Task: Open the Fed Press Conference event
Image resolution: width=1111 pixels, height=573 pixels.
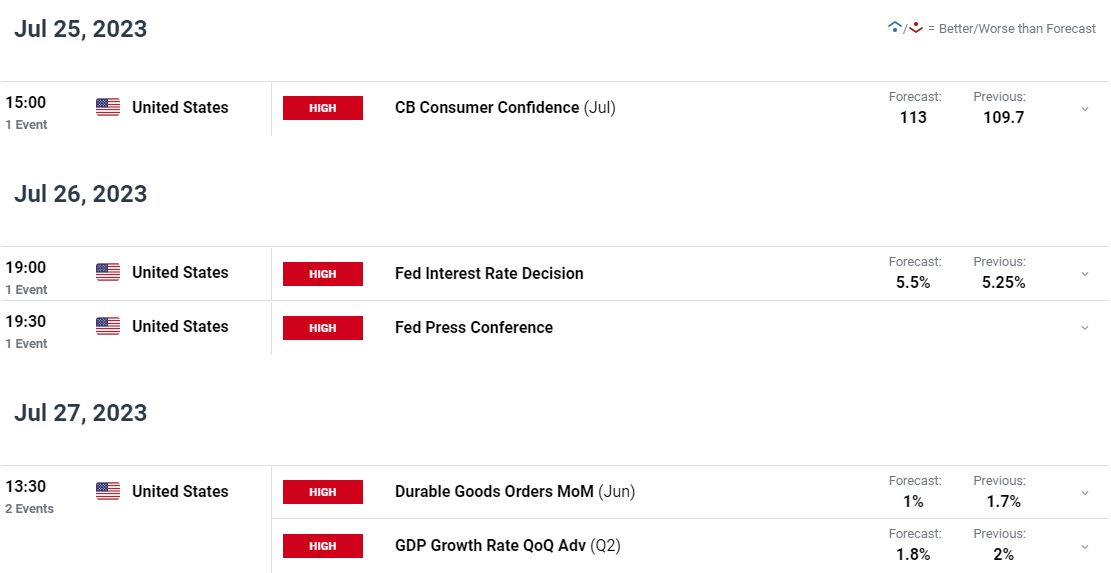Action: click(x=474, y=327)
